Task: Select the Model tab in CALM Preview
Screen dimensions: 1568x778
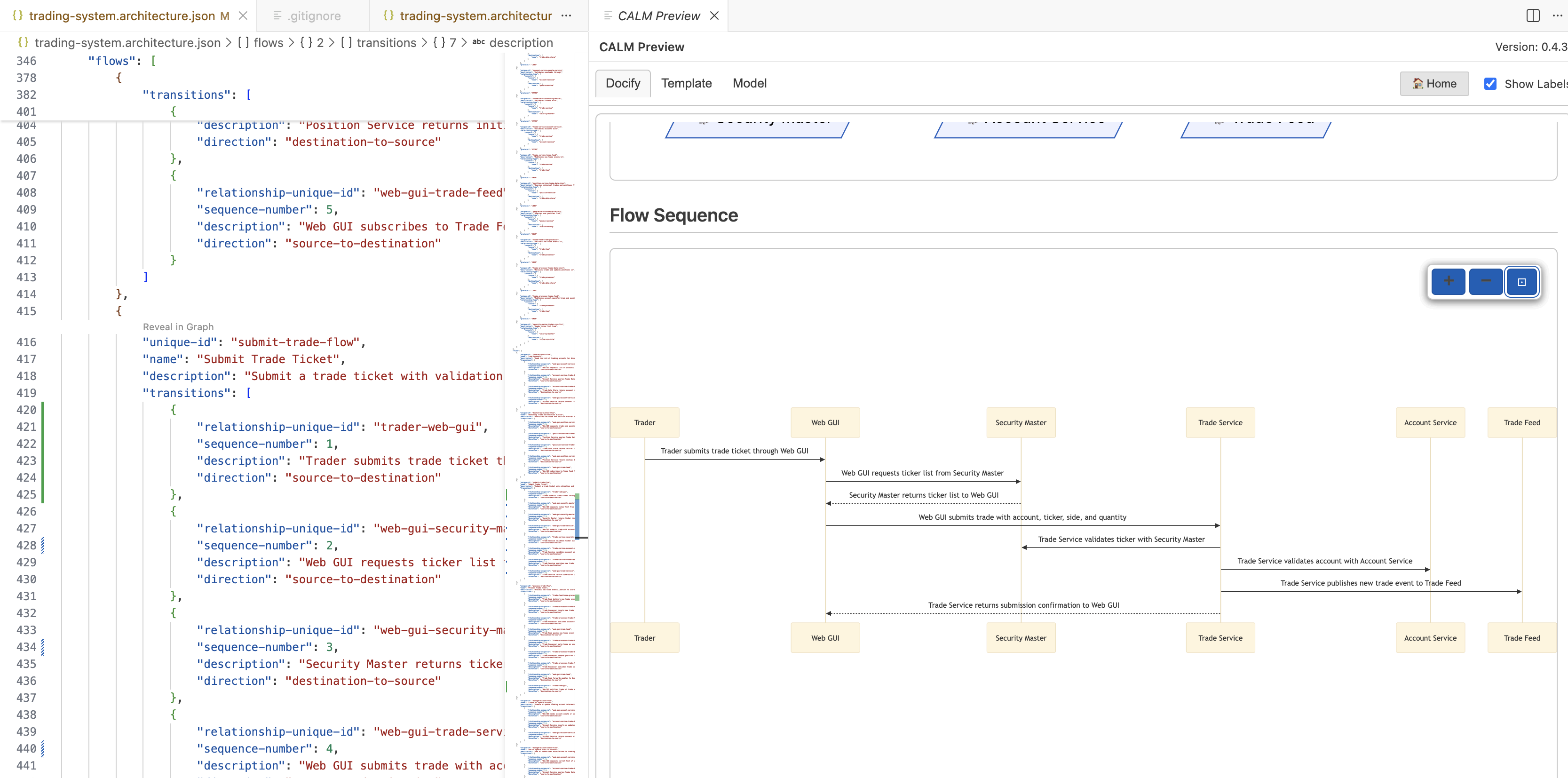Action: [x=749, y=83]
